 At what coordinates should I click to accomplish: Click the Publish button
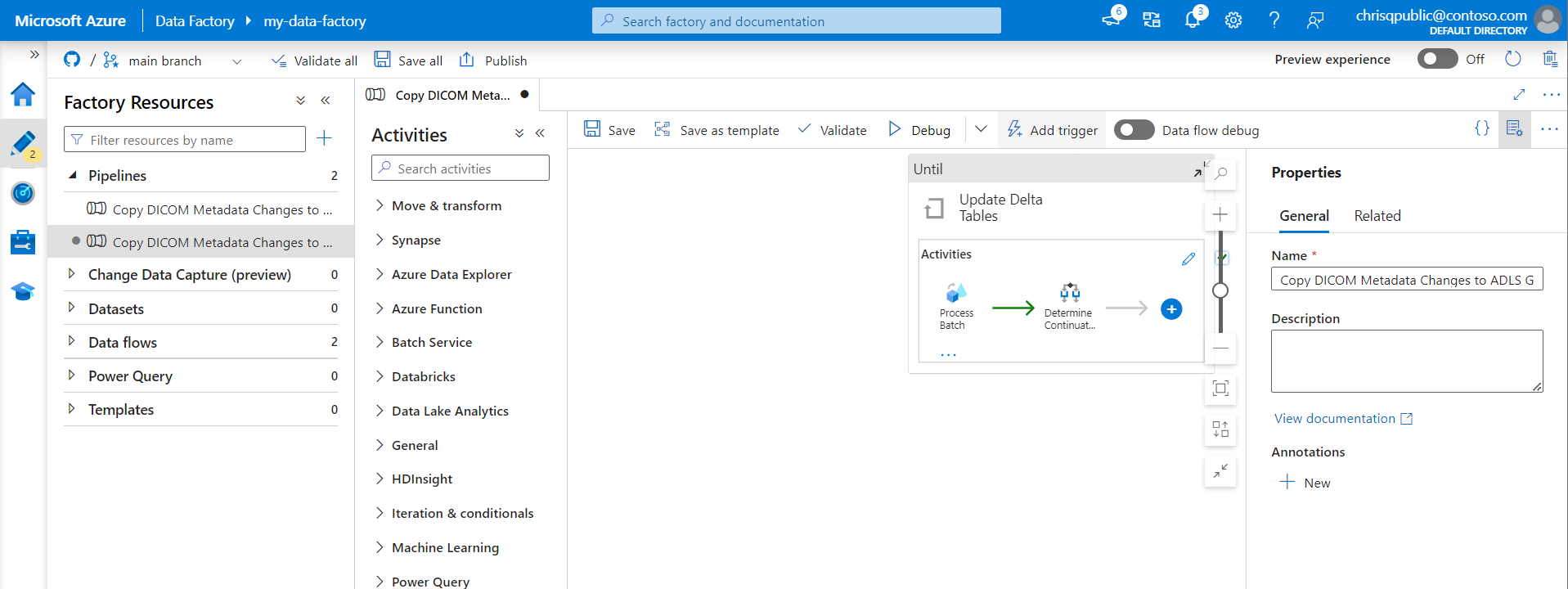click(493, 61)
